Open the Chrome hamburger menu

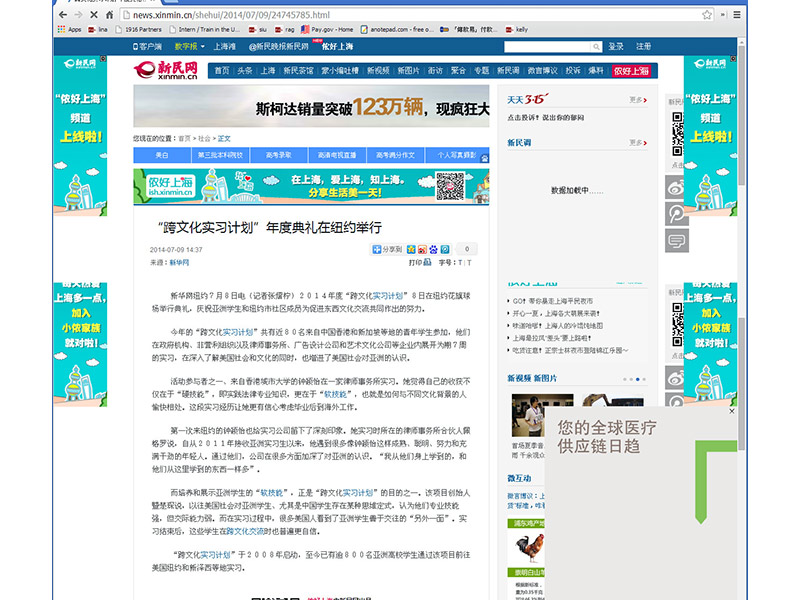[737, 15]
